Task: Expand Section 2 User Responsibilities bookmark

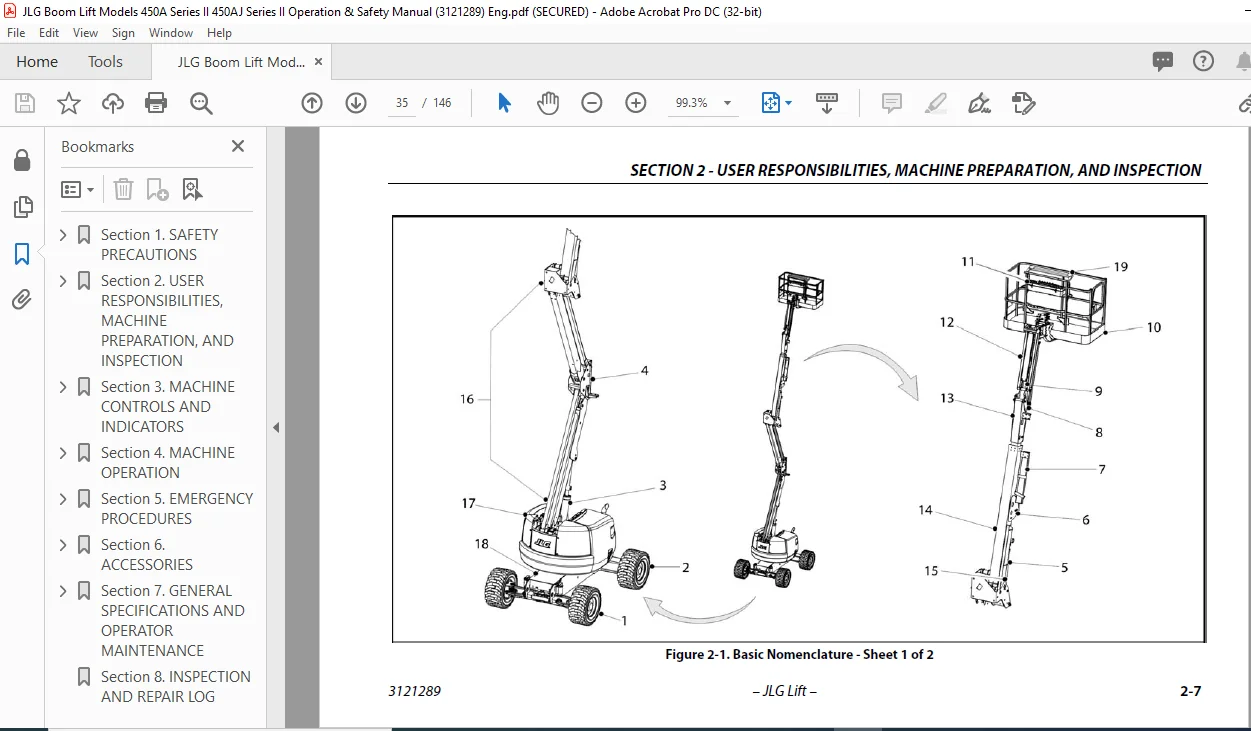Action: tap(64, 281)
